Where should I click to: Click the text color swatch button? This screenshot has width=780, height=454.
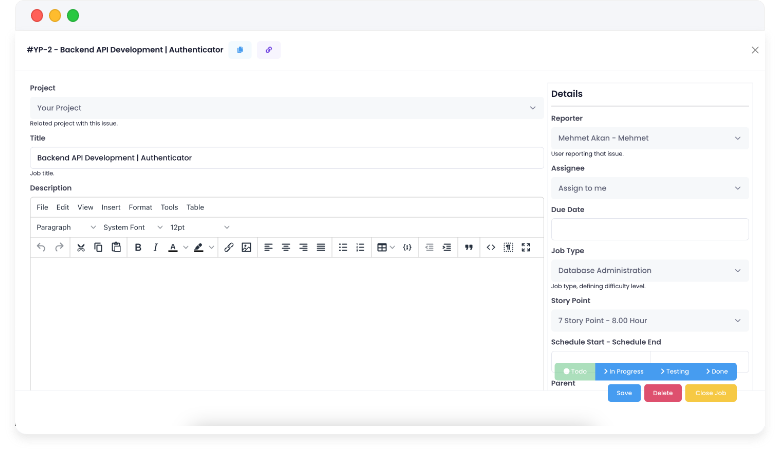(x=173, y=247)
